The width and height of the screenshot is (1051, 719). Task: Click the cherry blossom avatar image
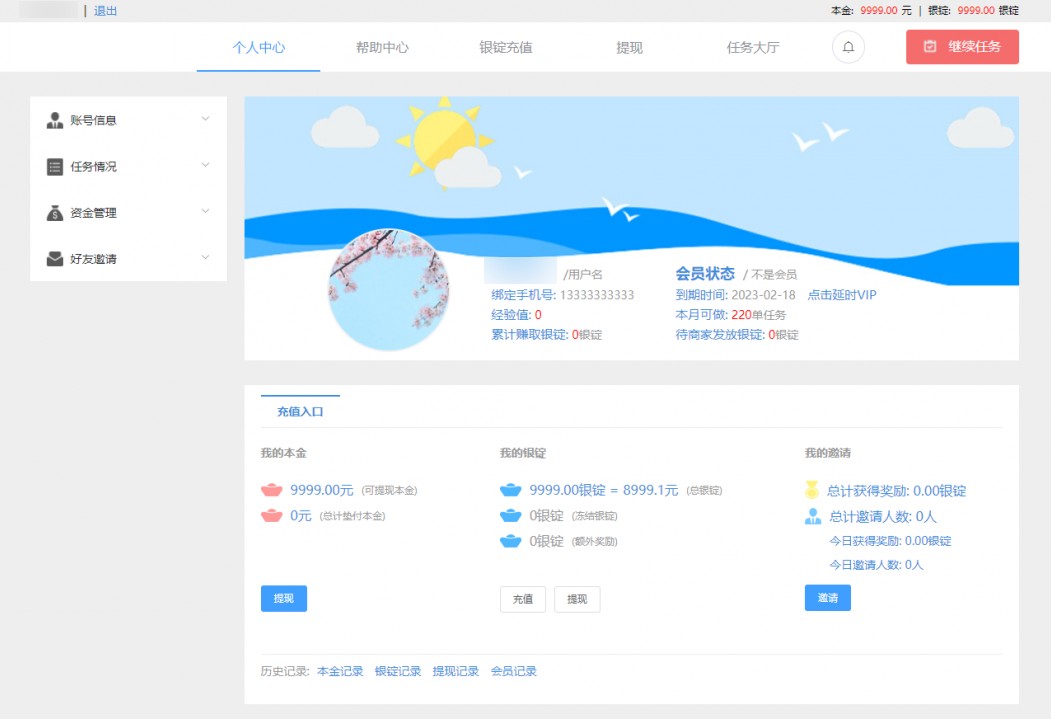click(389, 289)
